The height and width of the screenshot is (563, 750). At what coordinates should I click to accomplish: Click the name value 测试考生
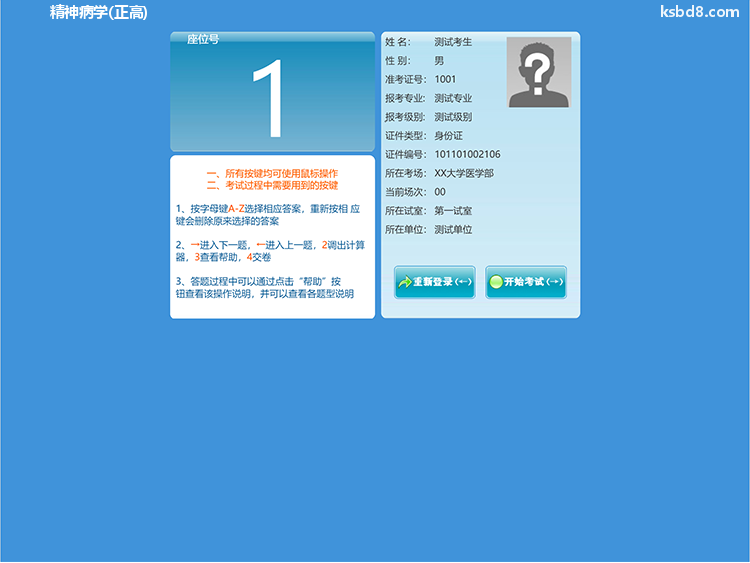[x=453, y=42]
